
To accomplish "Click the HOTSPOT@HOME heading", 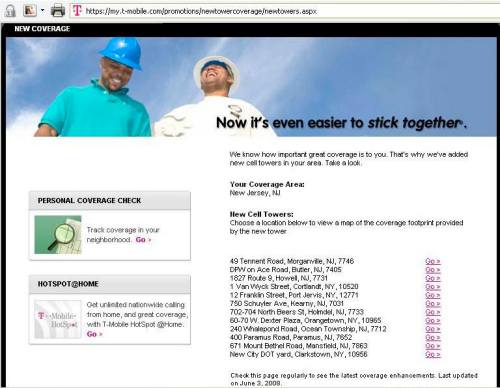I will coord(68,284).
